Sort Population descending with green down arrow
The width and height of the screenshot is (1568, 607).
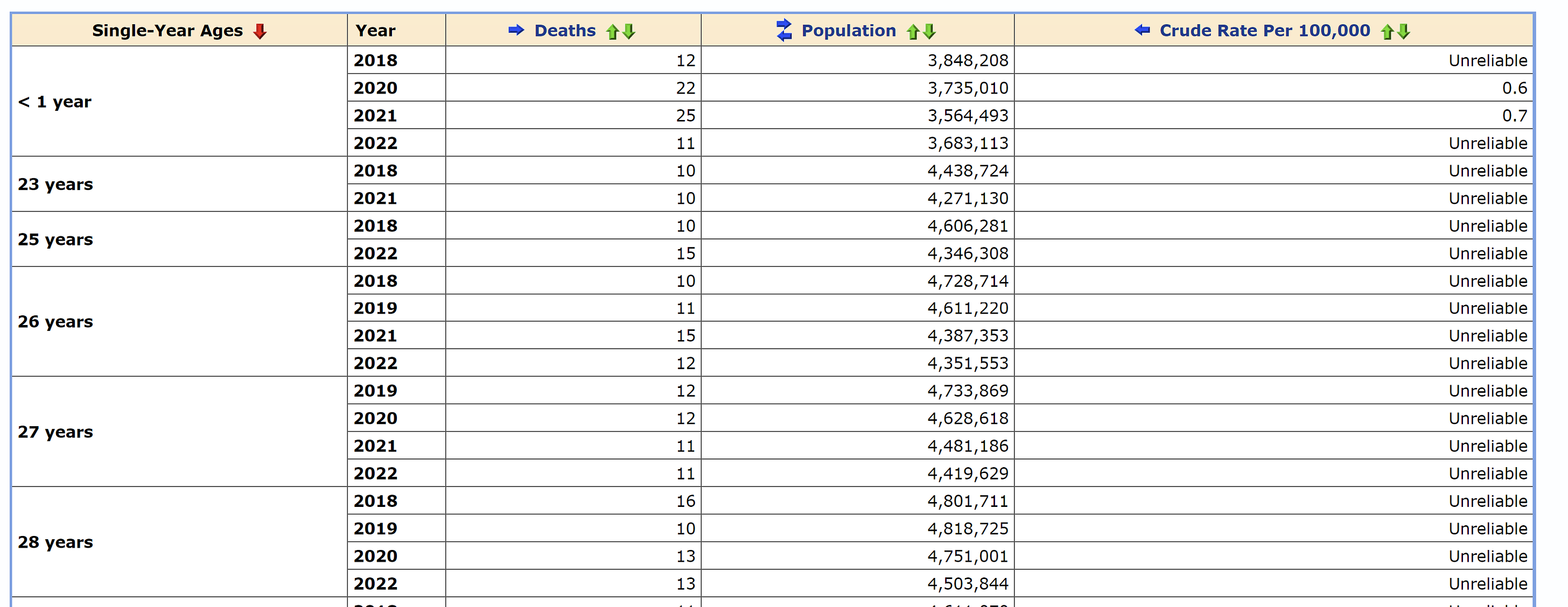click(929, 32)
